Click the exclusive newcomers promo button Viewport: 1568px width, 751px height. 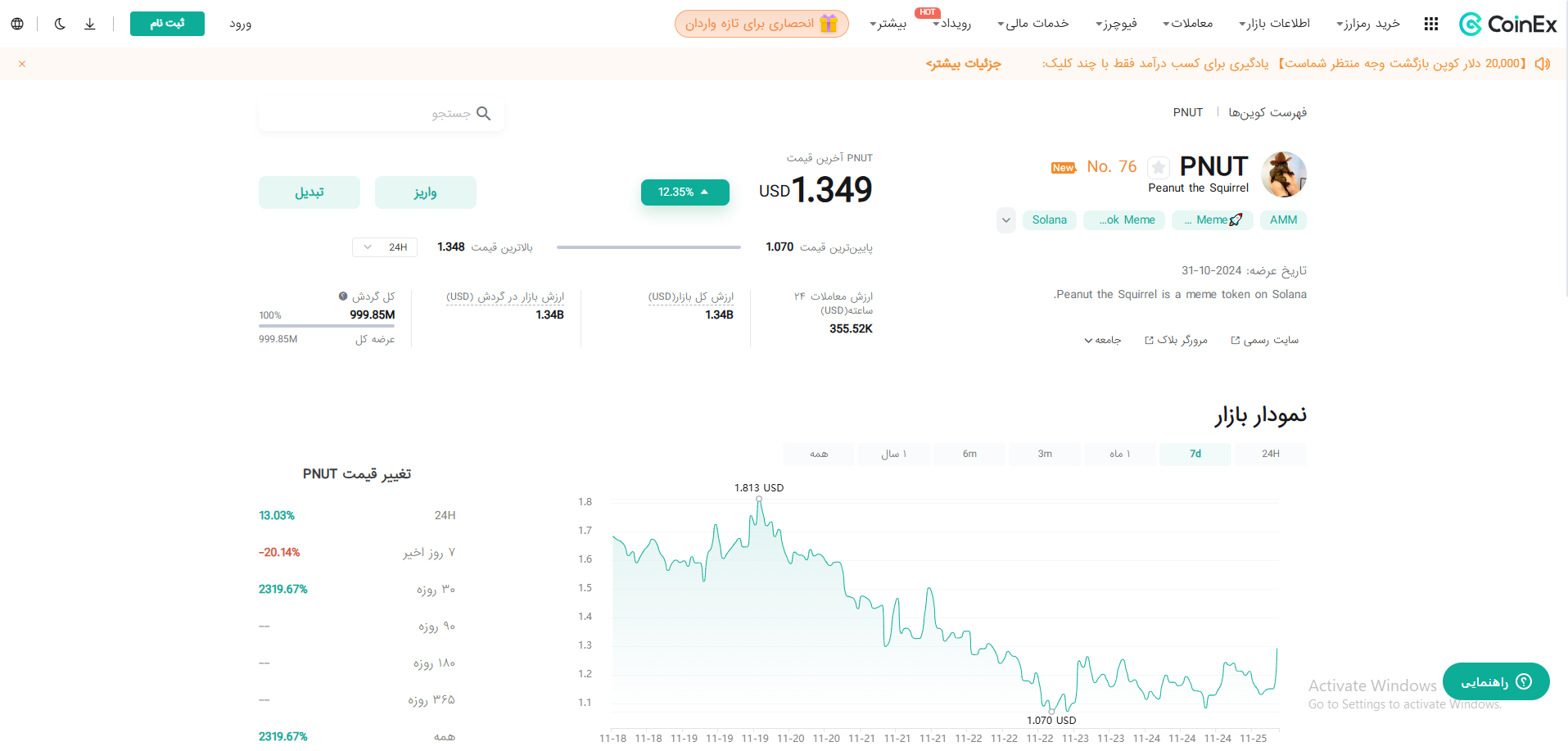(x=761, y=24)
